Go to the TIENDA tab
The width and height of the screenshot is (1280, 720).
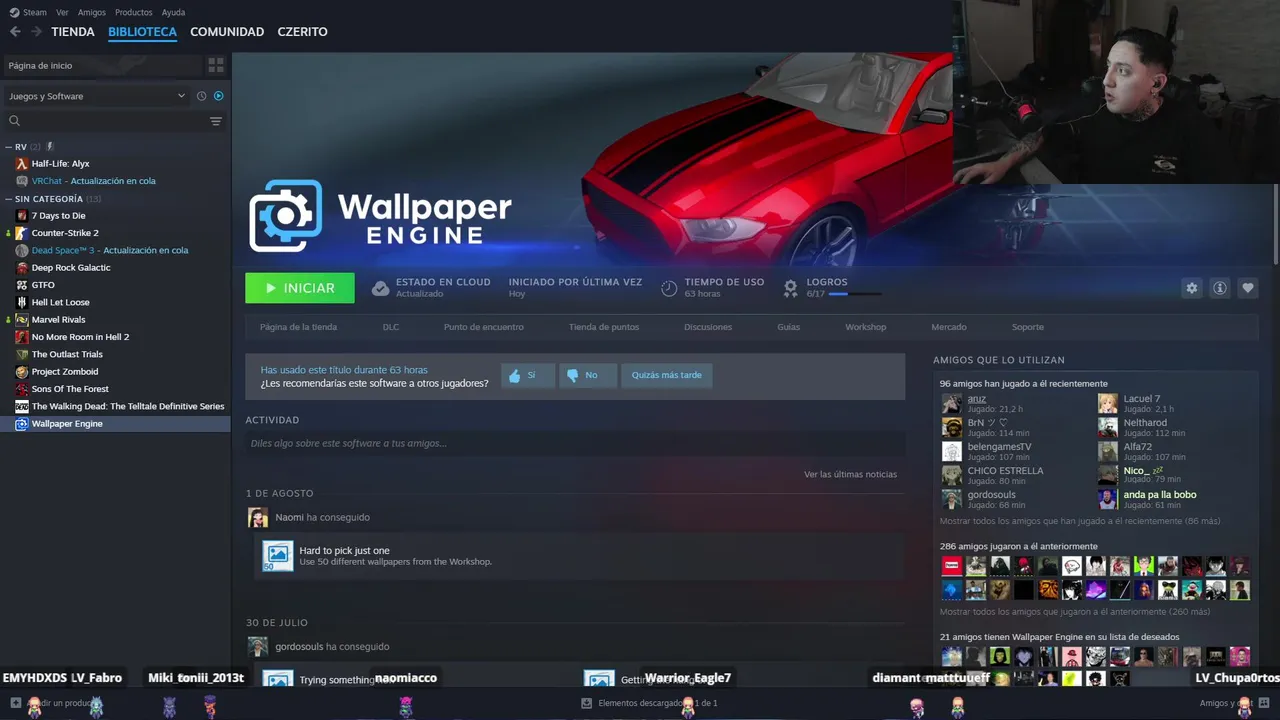click(73, 32)
